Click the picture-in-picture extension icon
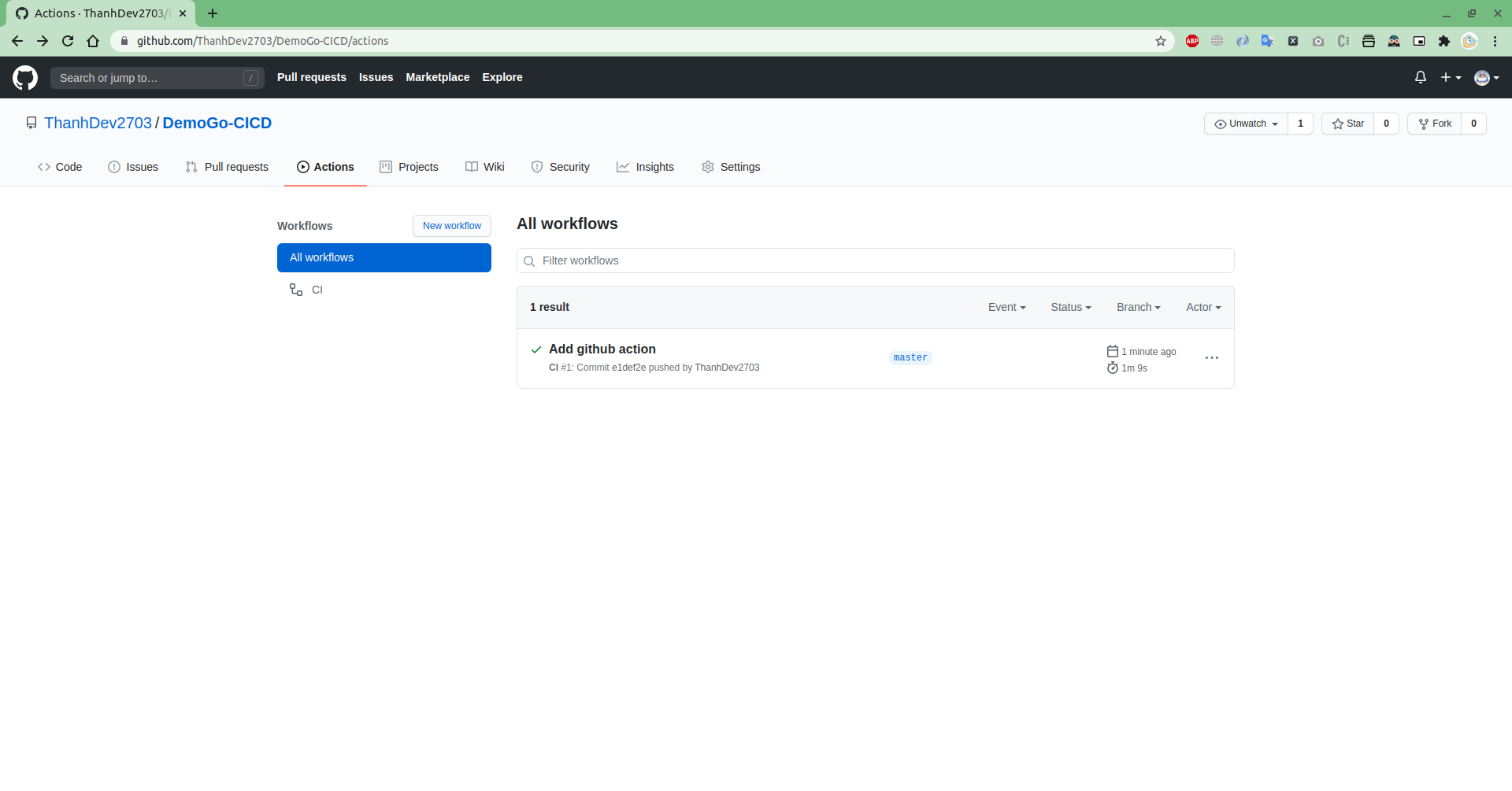Image resolution: width=1512 pixels, height=791 pixels. point(1419,41)
